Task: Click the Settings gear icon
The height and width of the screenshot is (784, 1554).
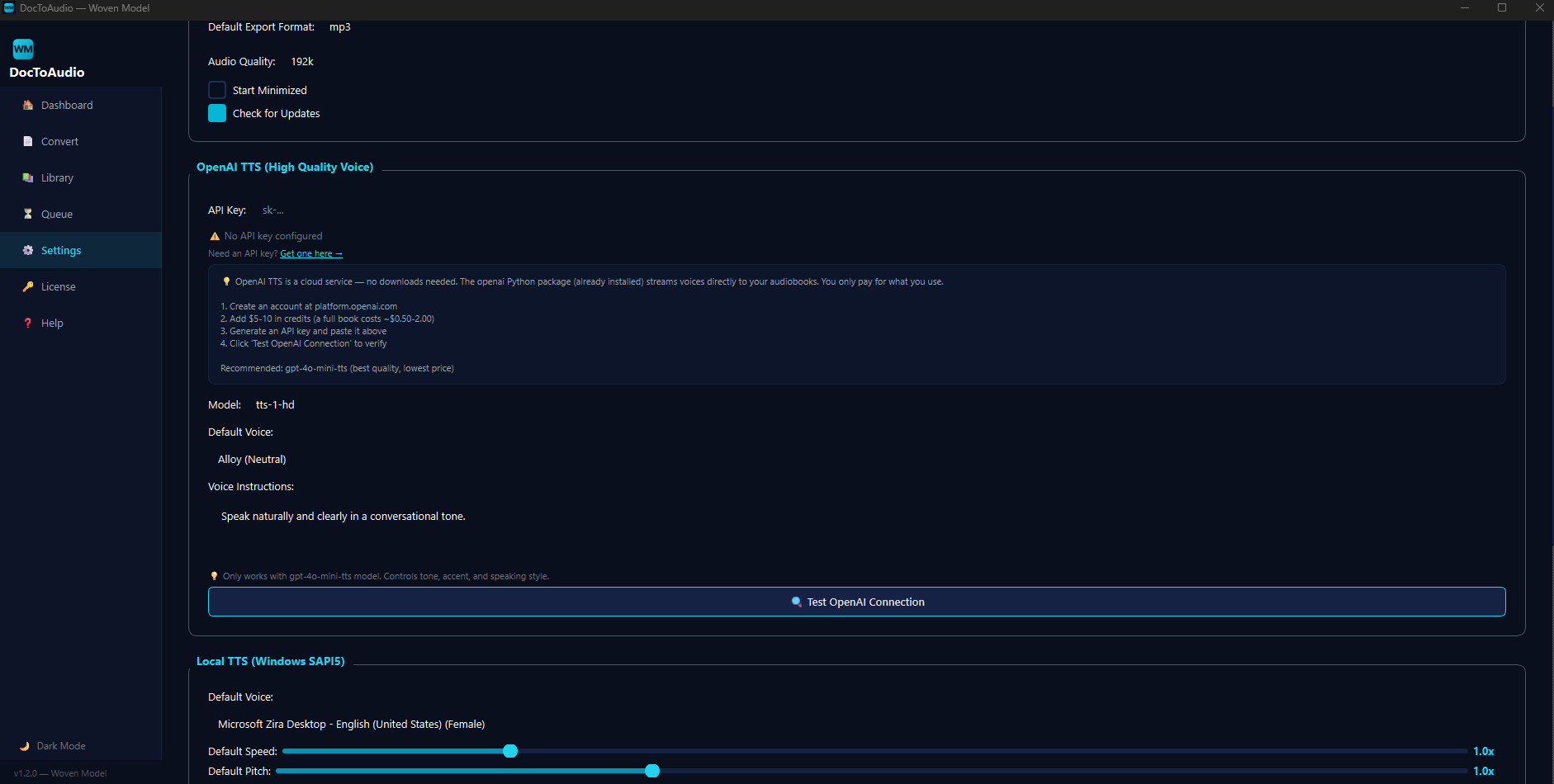Action: [x=28, y=250]
